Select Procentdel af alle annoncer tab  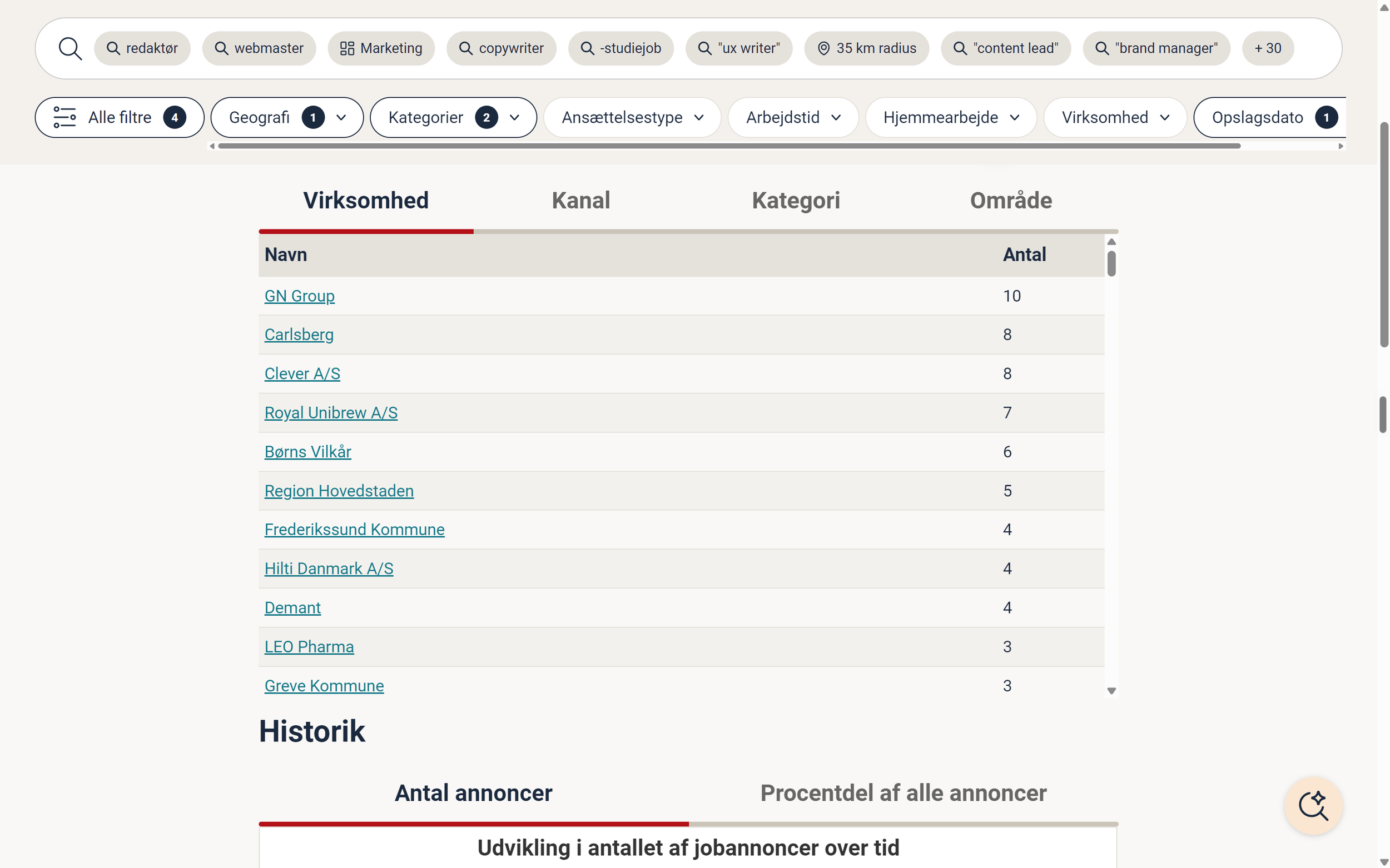point(903,793)
